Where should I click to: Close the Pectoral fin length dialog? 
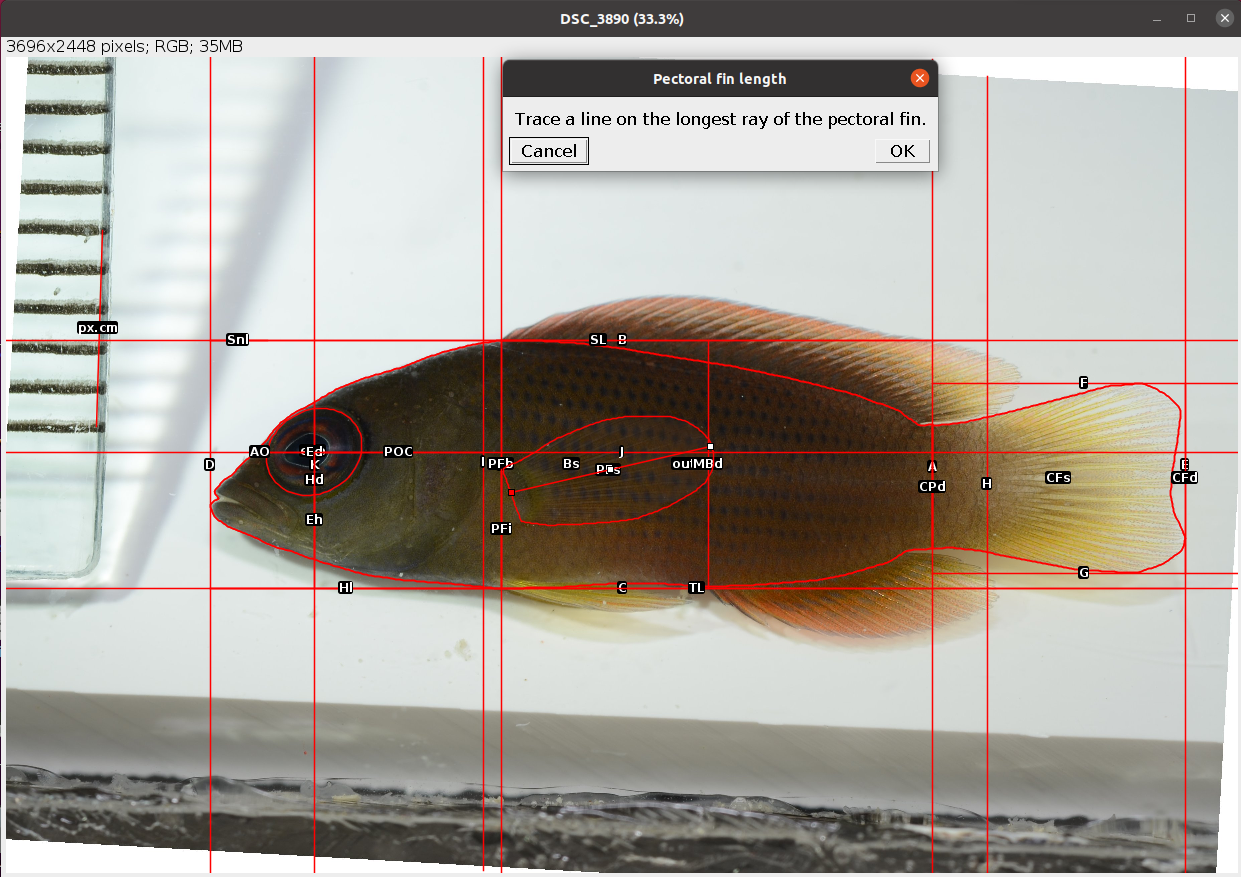pyautogui.click(x=919, y=78)
